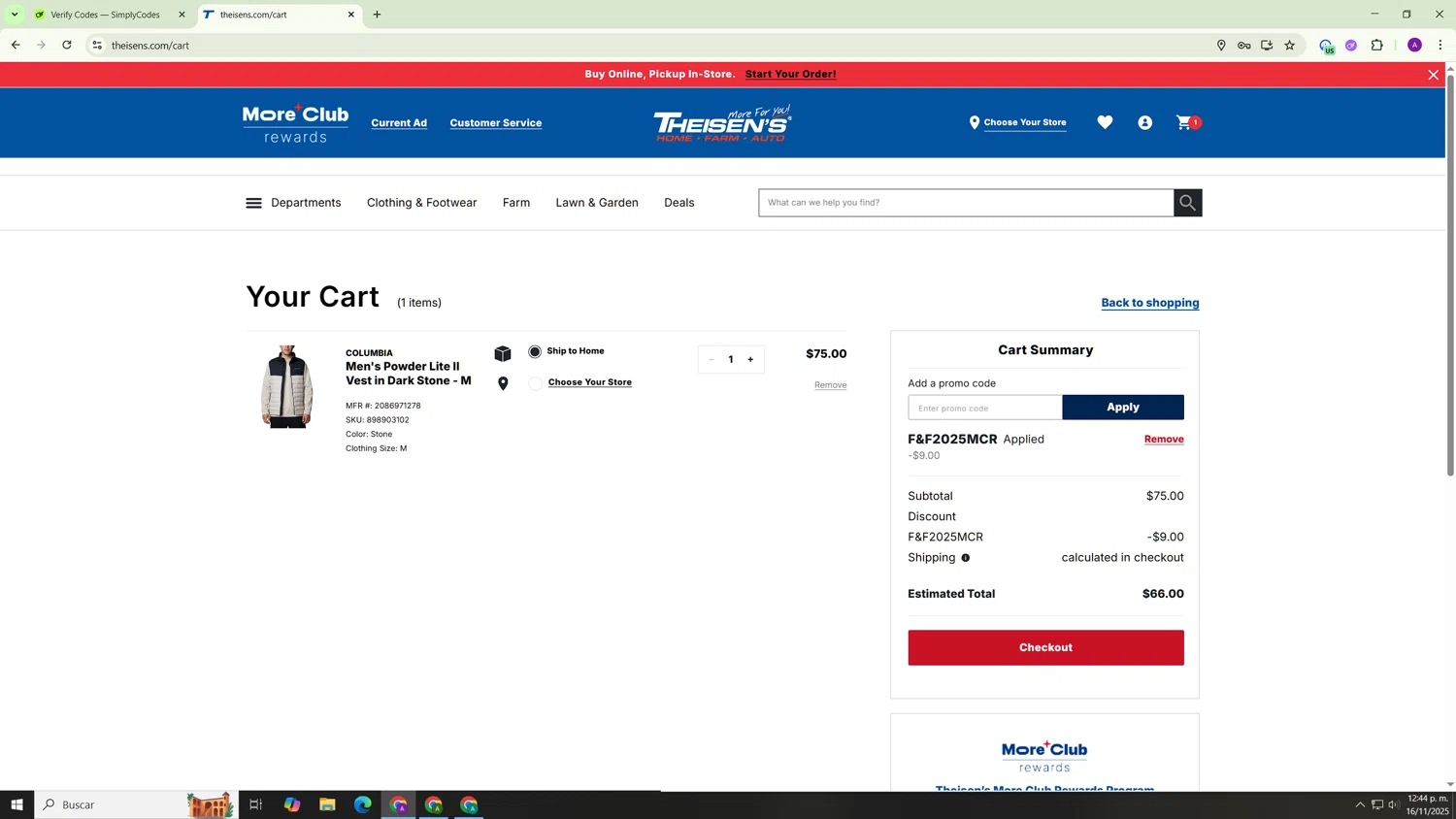Viewport: 1456px width, 819px height.
Task: Open the browser extensions puzzle icon
Action: click(x=1377, y=46)
